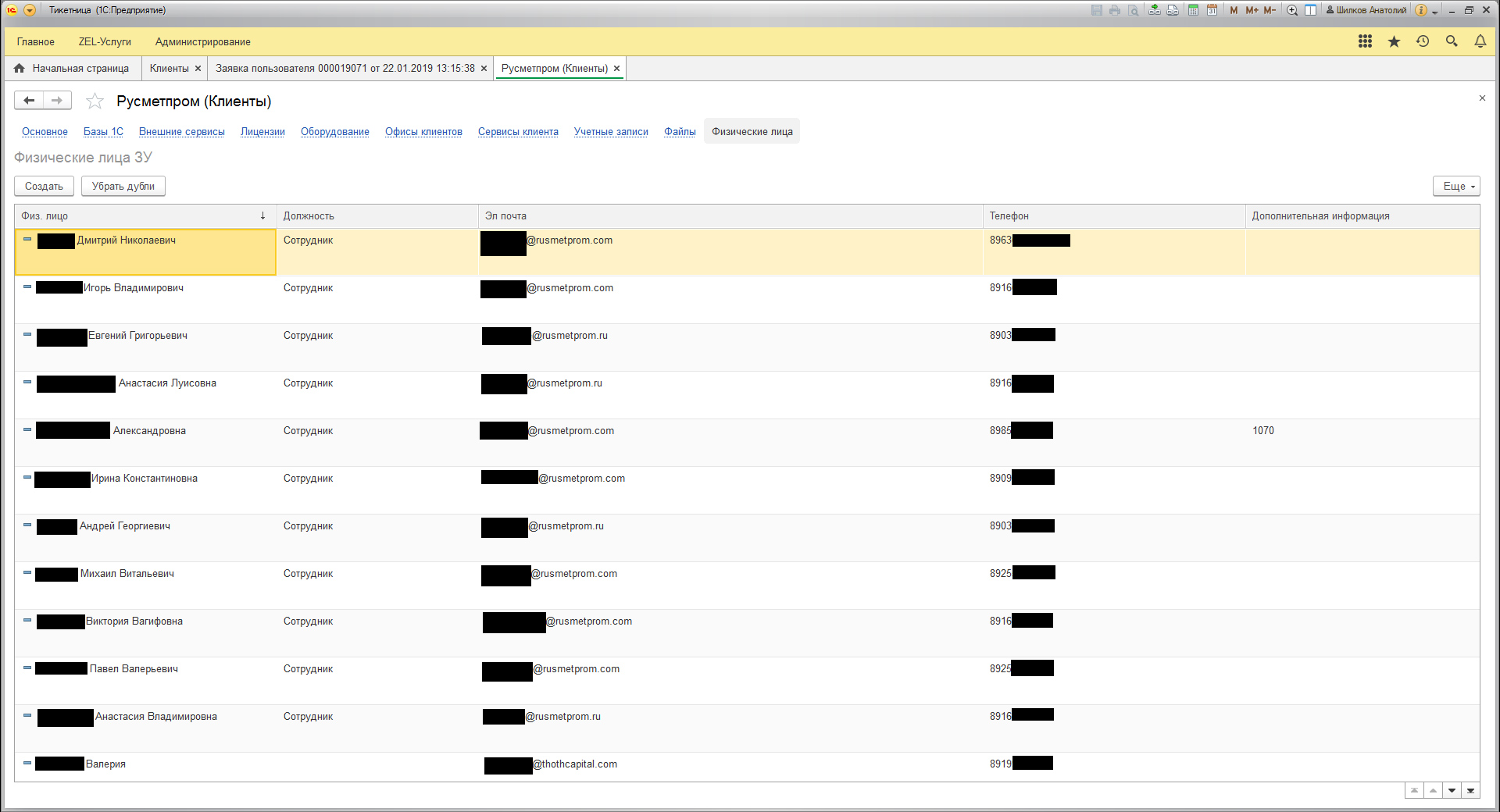Screen dimensions: 1500x812
Task: Add Русметпром to favorites with star outline
Action: [x=95, y=101]
